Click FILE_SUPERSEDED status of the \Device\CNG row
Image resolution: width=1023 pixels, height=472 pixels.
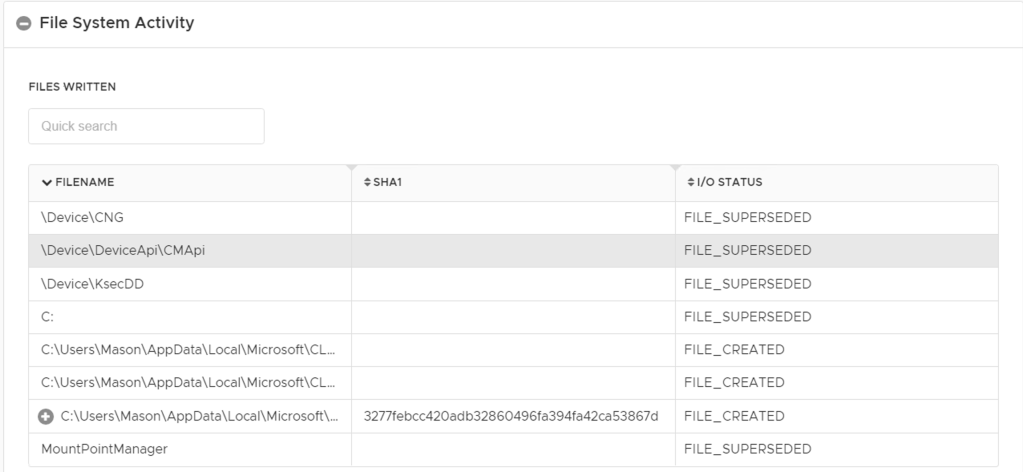click(747, 217)
